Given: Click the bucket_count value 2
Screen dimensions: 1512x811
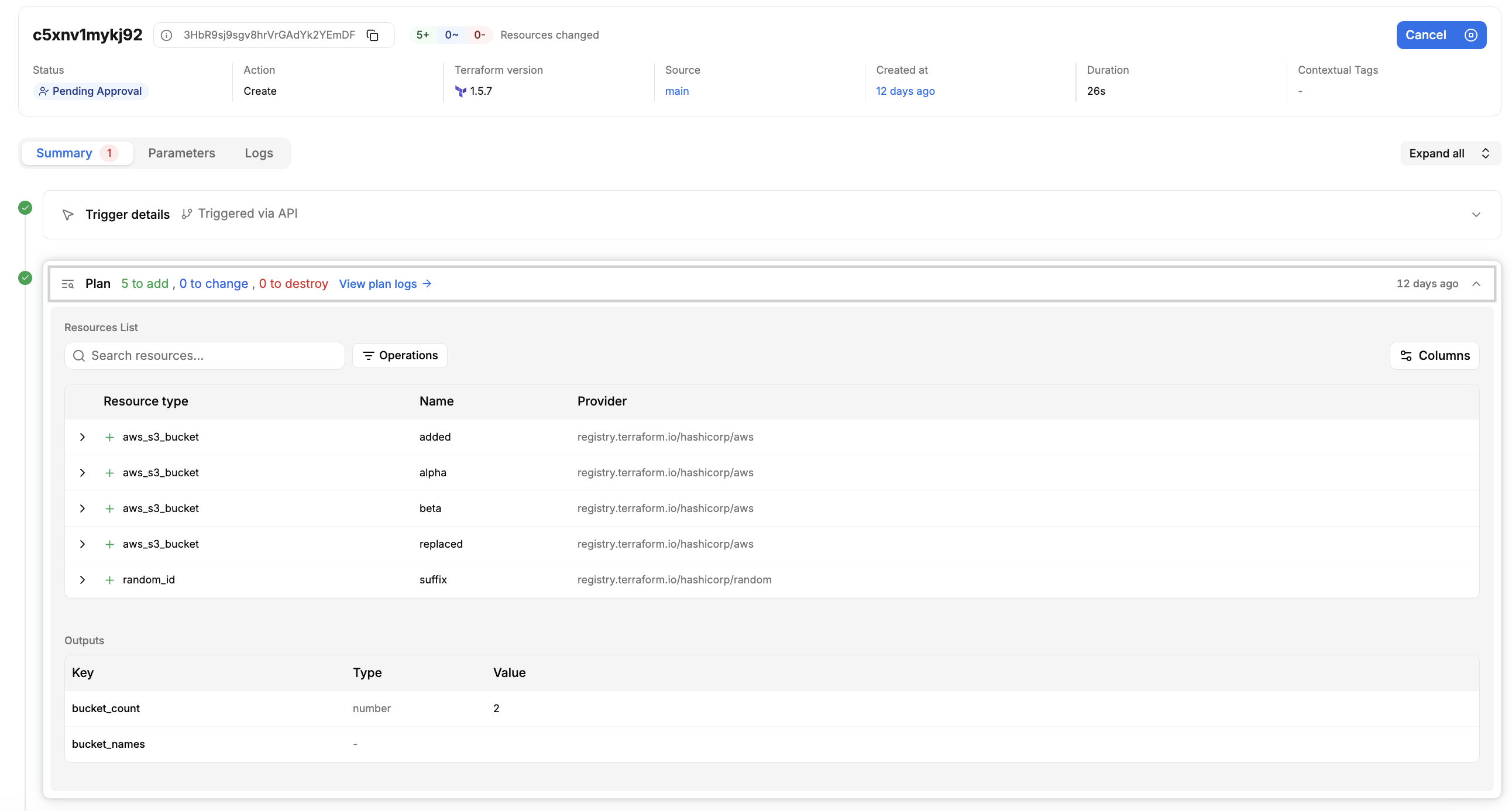Looking at the screenshot, I should (497, 709).
